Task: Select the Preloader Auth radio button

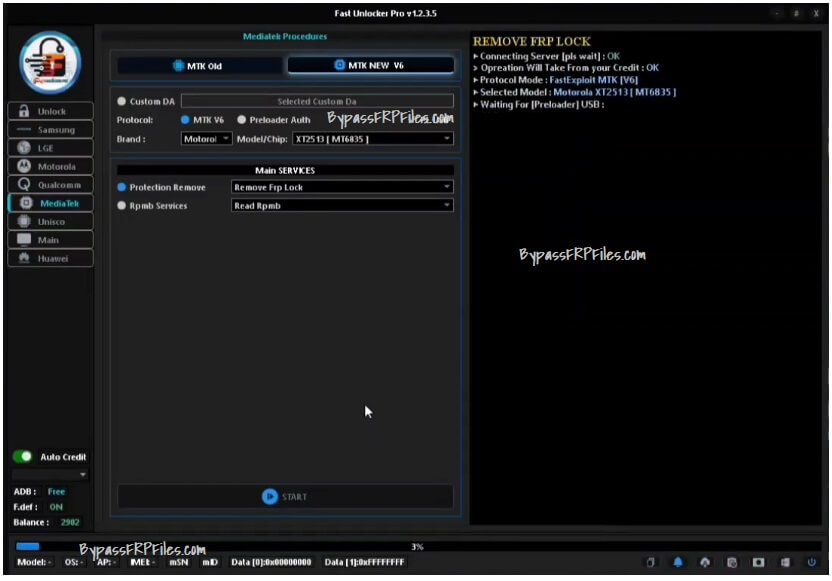Action: click(242, 119)
